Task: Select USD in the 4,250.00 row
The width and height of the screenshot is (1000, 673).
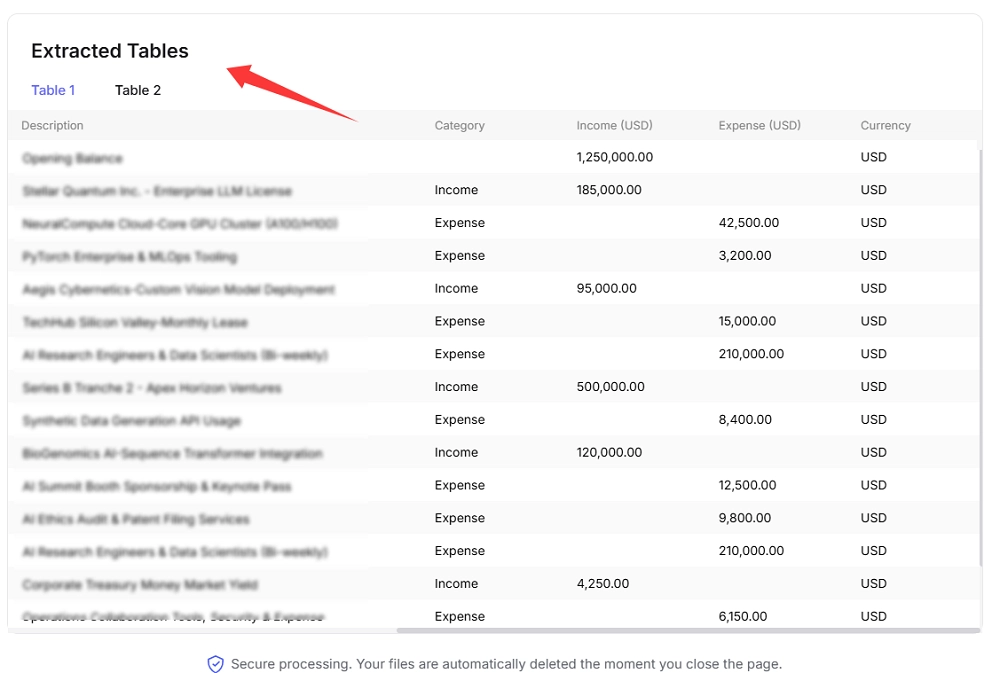Action: 873,584
